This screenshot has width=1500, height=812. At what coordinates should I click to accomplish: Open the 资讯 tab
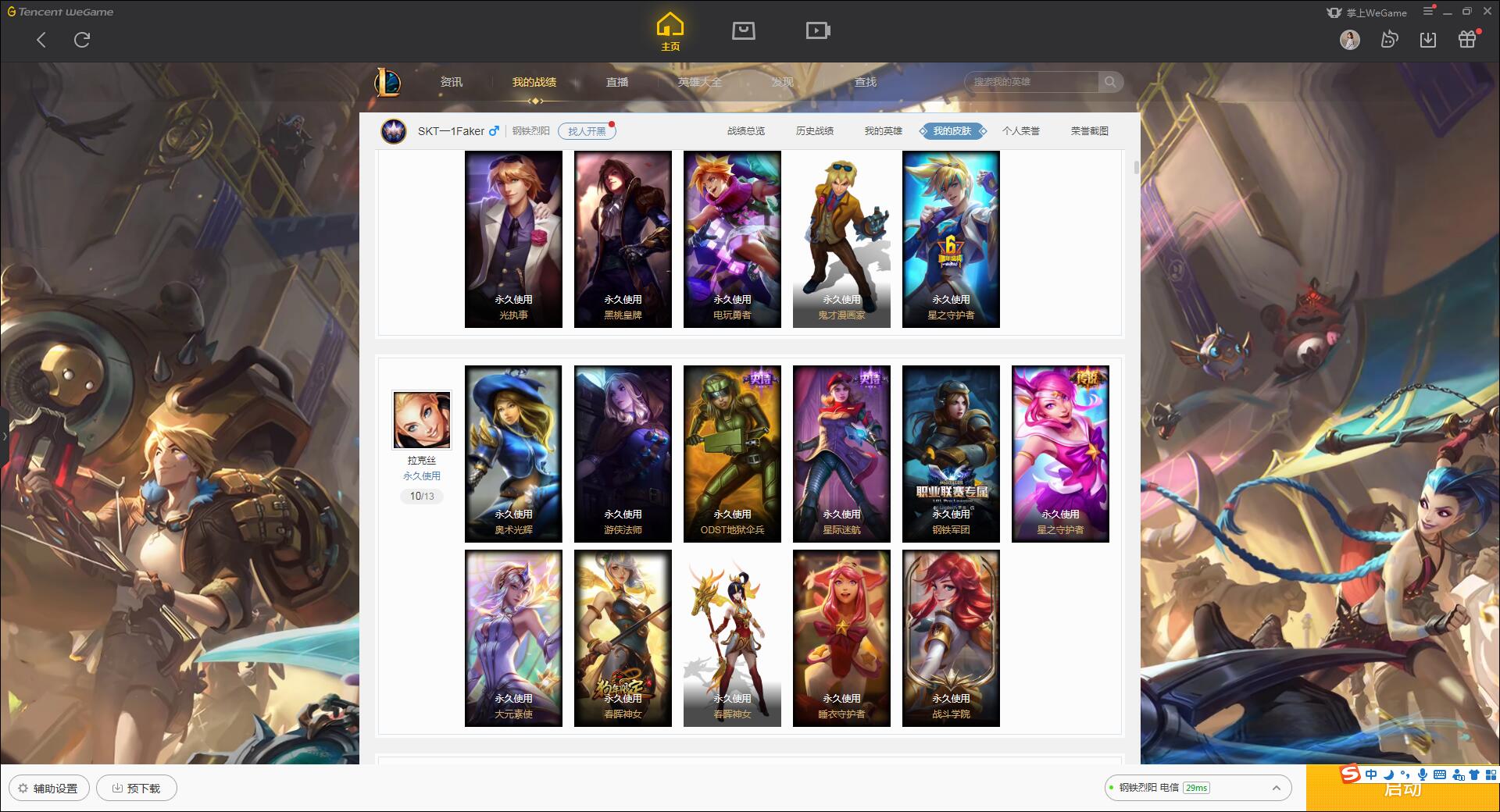click(451, 82)
